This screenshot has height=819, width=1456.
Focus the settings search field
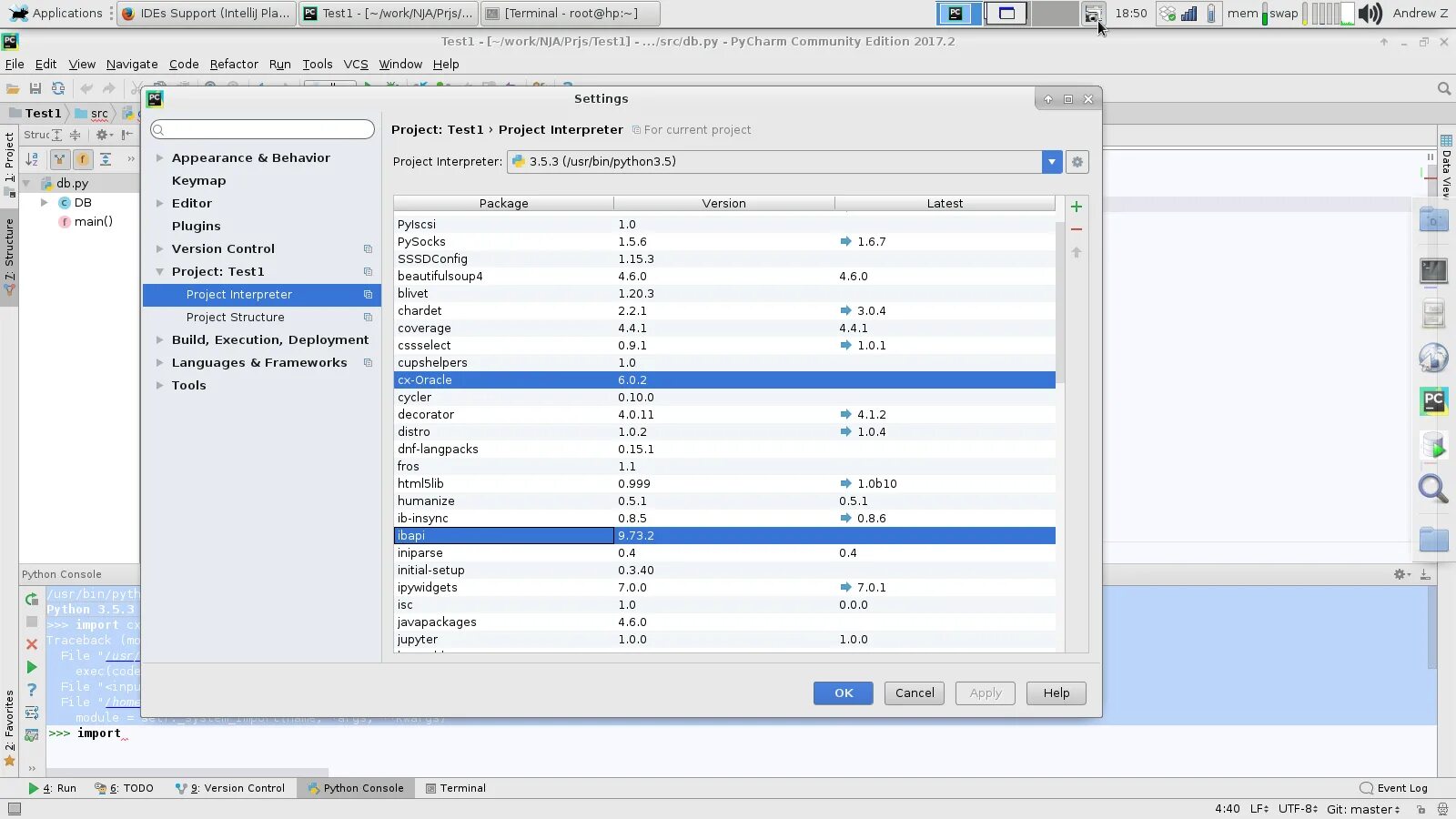tap(262, 129)
